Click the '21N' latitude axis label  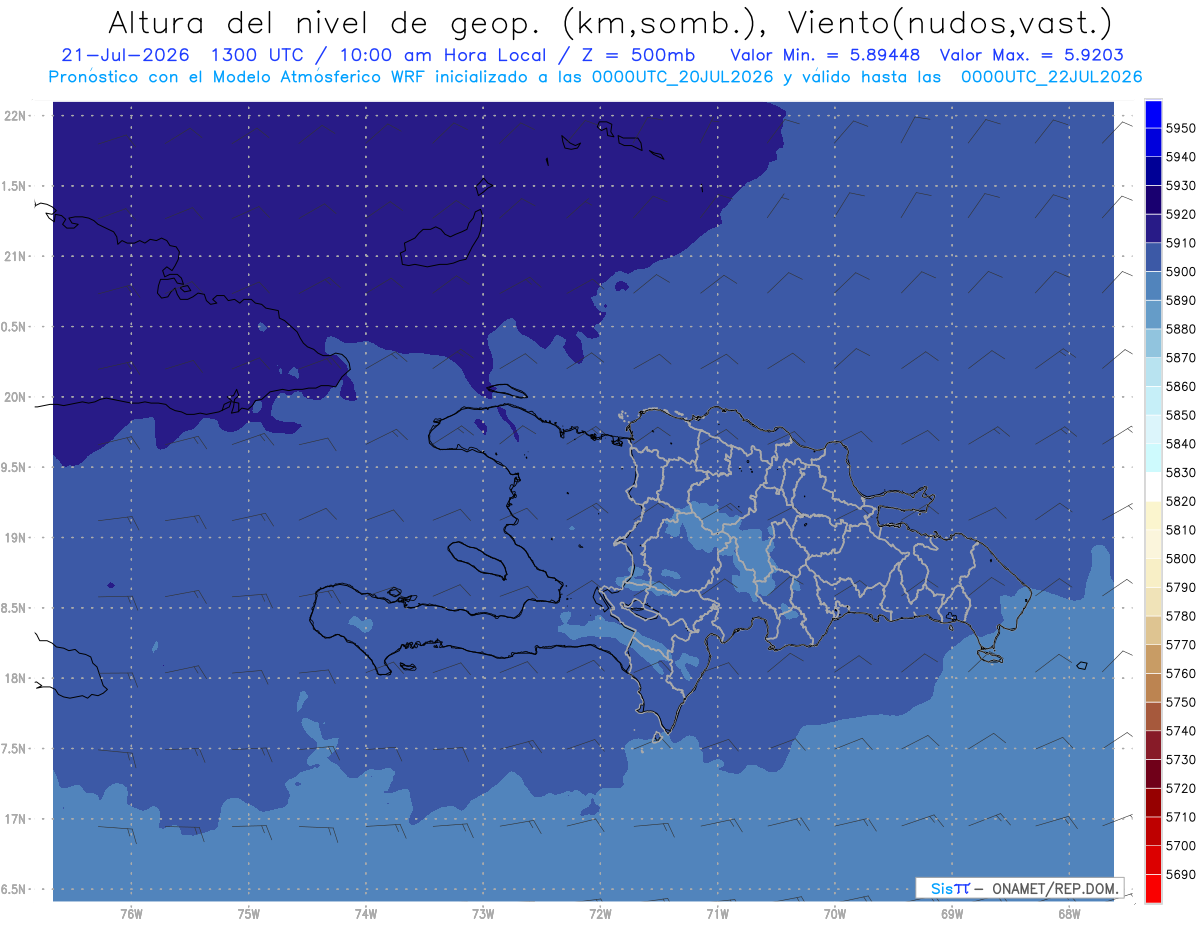coord(15,256)
